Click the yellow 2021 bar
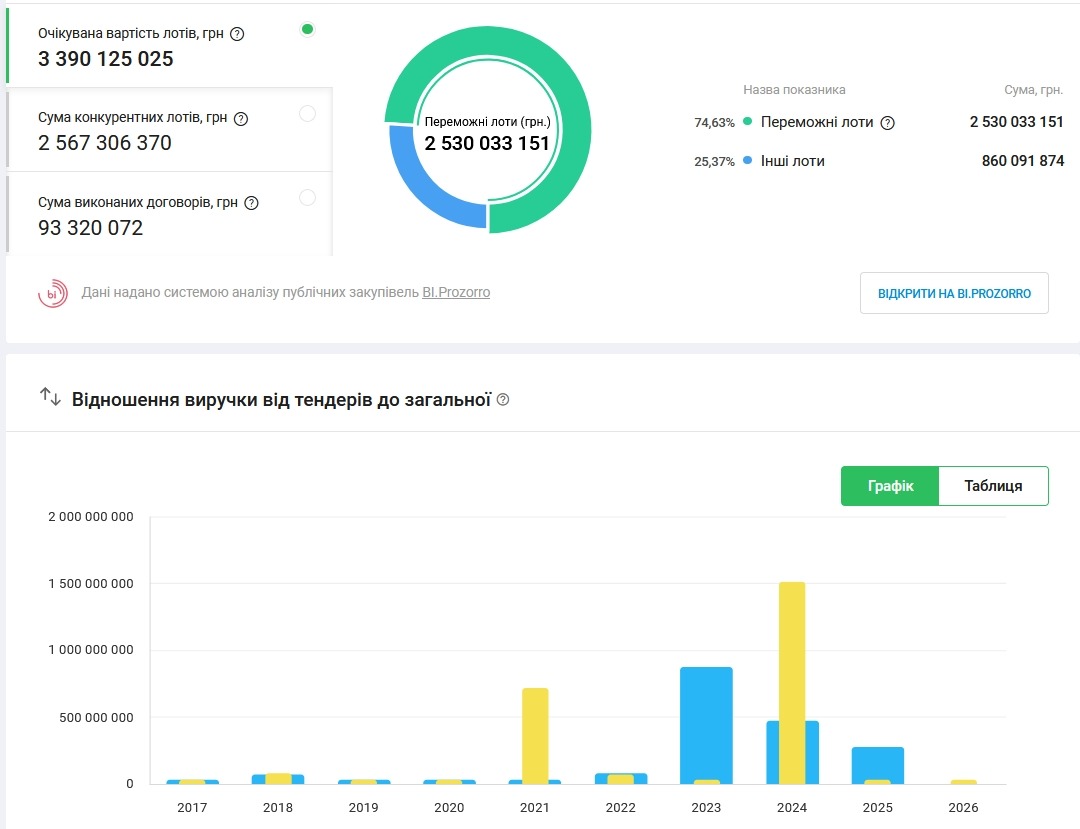 [x=535, y=735]
